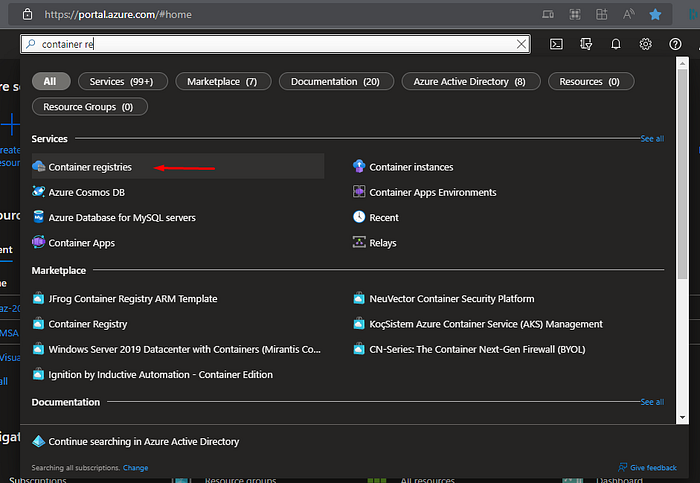The height and width of the screenshot is (483, 700).
Task: Click the Container instances icon
Action: [x=359, y=166]
